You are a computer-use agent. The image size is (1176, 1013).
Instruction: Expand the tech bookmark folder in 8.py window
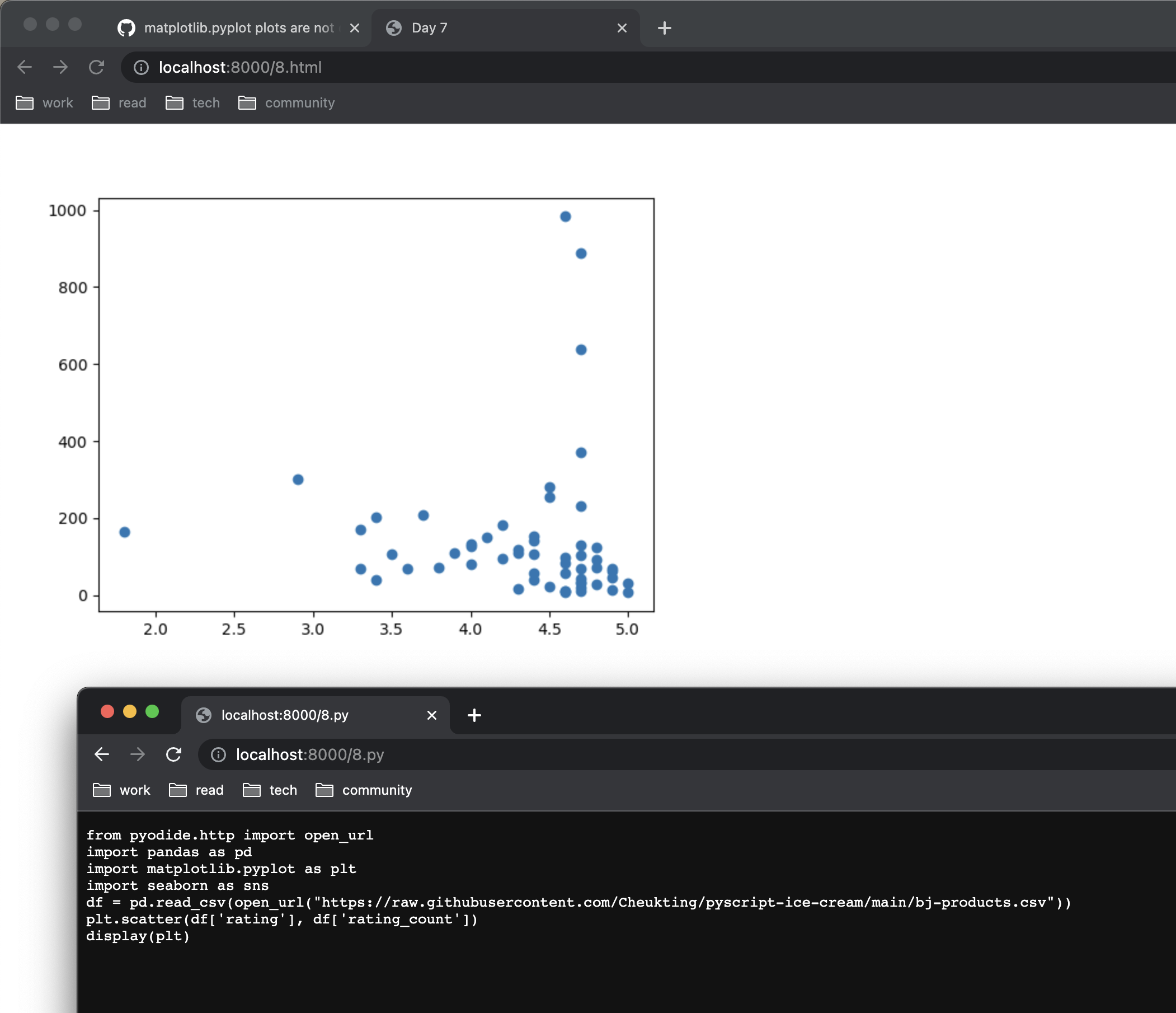pyautogui.click(x=270, y=790)
